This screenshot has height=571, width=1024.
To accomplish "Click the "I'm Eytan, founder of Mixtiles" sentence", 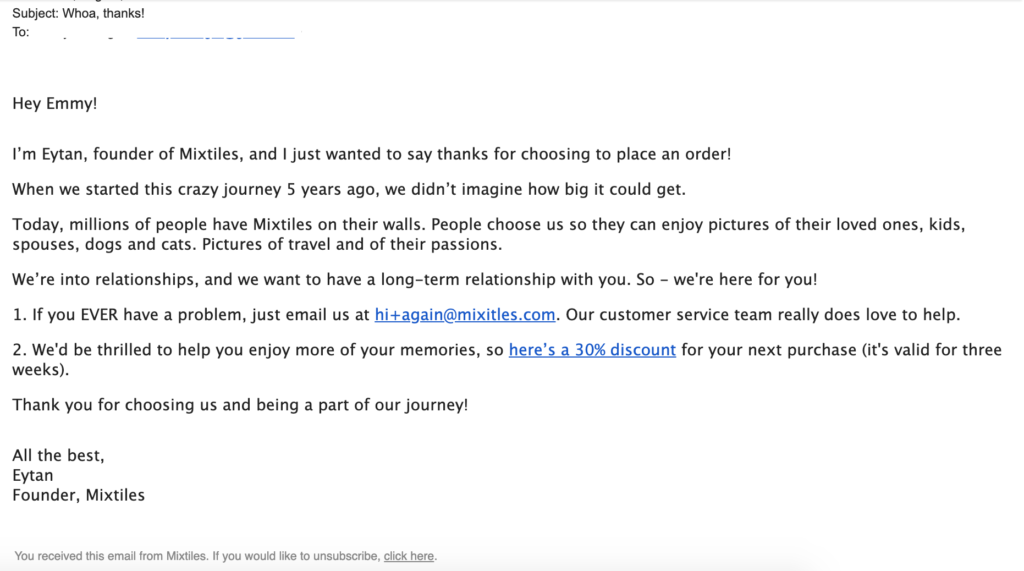I will tap(372, 154).
